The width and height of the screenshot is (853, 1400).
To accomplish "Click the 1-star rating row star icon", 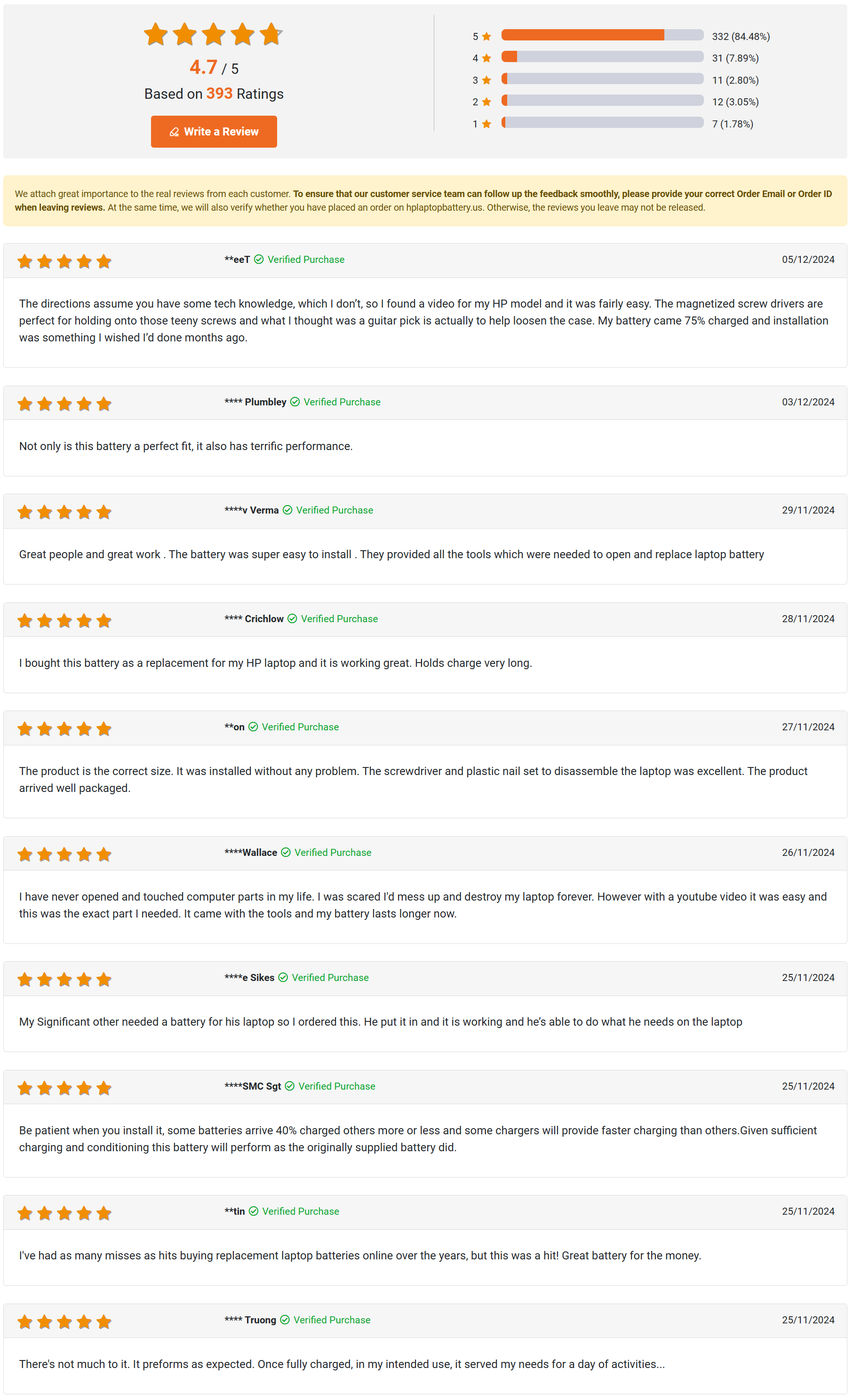I will coord(486,124).
